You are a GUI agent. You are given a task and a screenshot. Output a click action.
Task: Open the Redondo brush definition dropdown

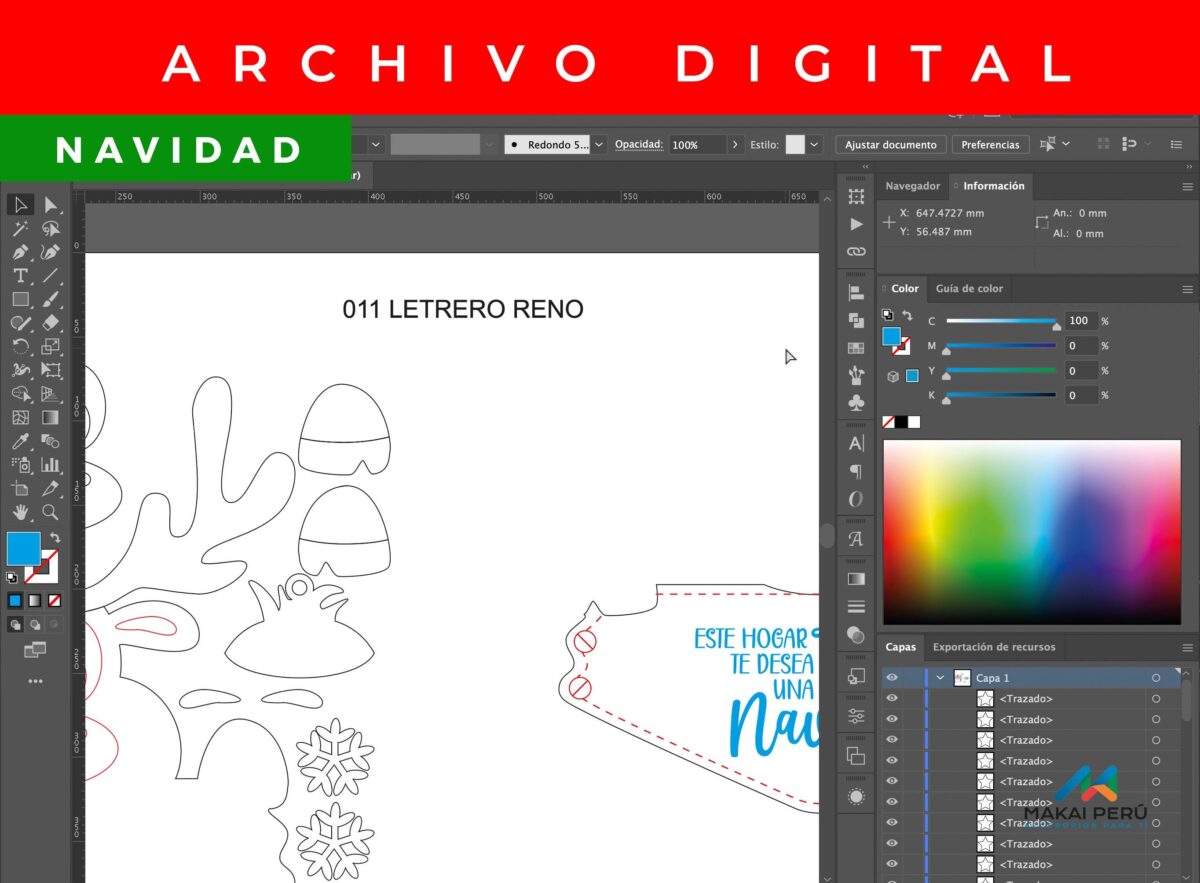pos(598,145)
